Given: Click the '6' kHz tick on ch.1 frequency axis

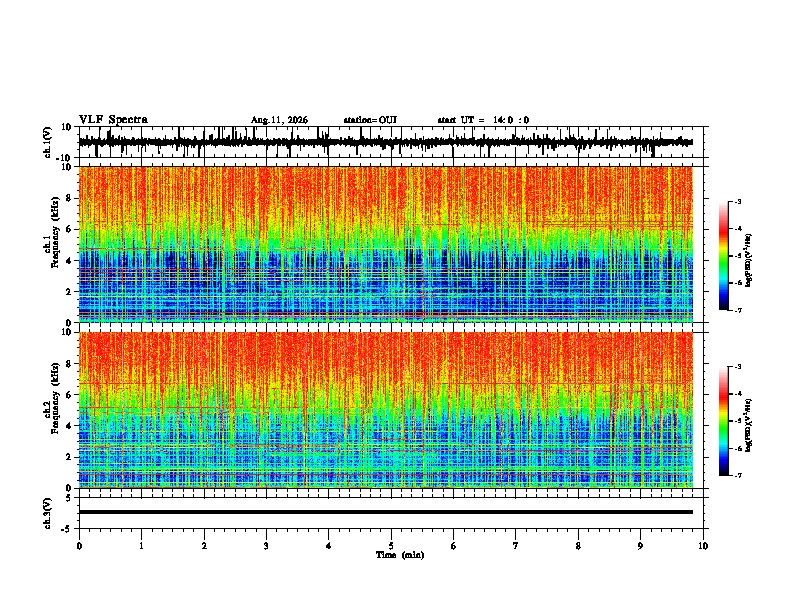Looking at the screenshot, I should tap(69, 229).
